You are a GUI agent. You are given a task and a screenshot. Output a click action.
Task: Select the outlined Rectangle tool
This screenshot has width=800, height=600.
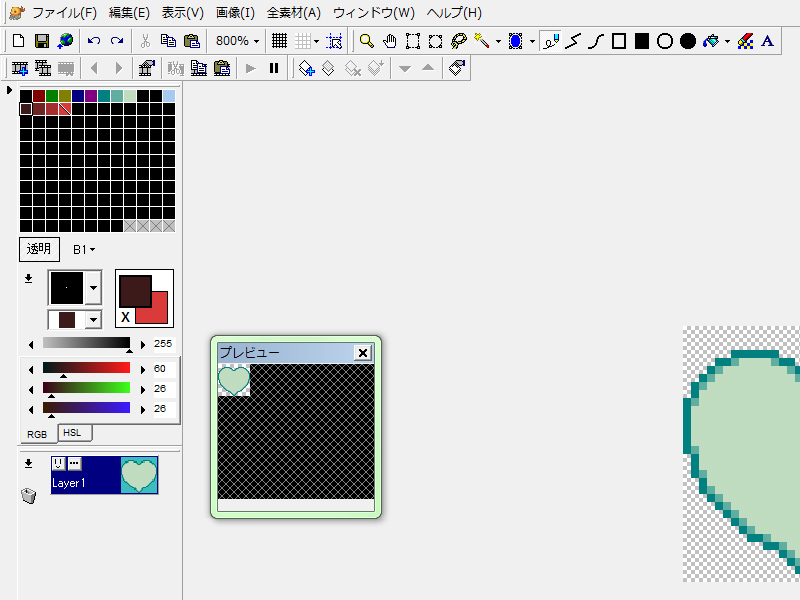coord(619,41)
